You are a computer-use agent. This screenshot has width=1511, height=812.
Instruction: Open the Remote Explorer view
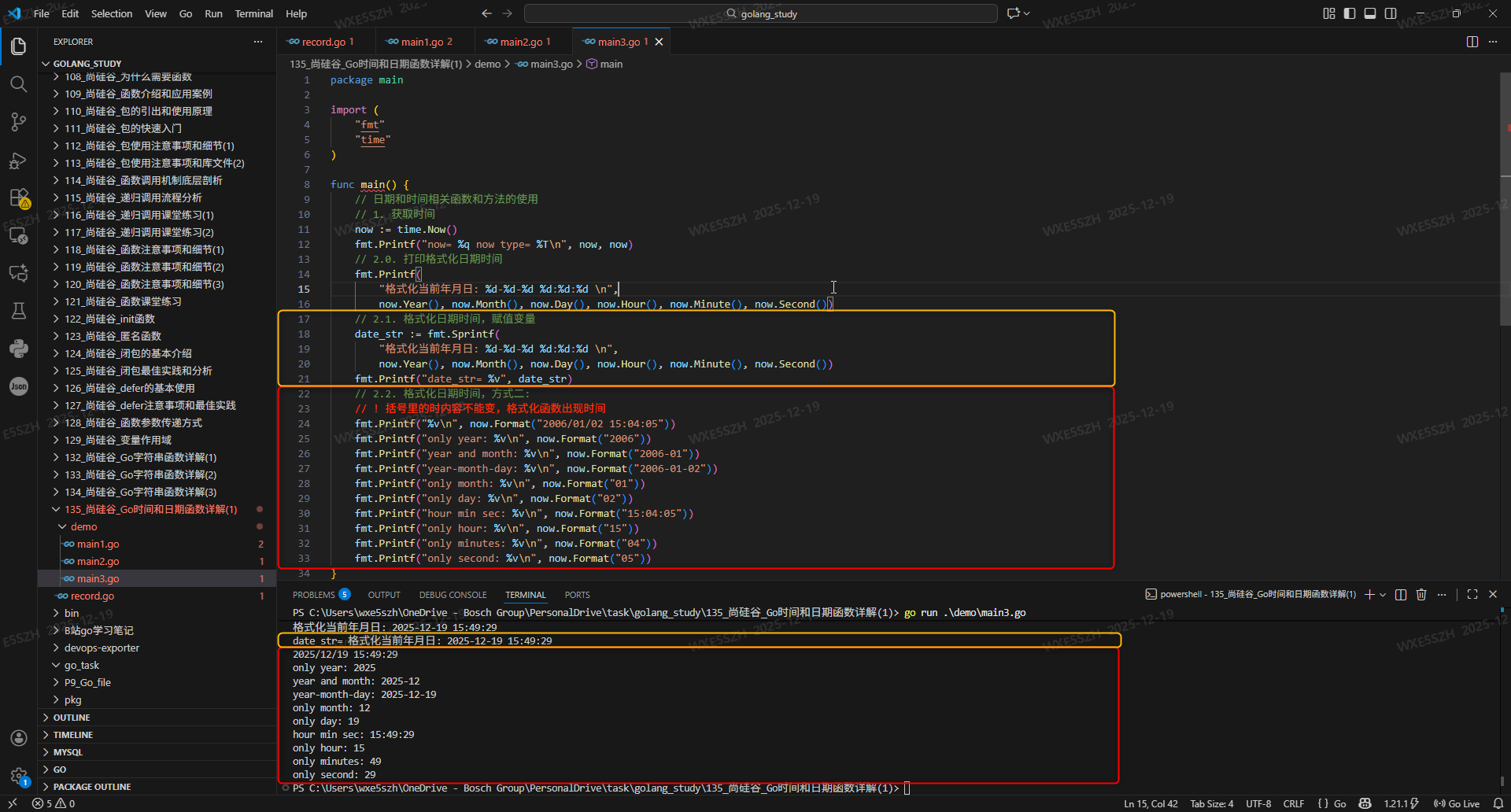pyautogui.click(x=19, y=235)
